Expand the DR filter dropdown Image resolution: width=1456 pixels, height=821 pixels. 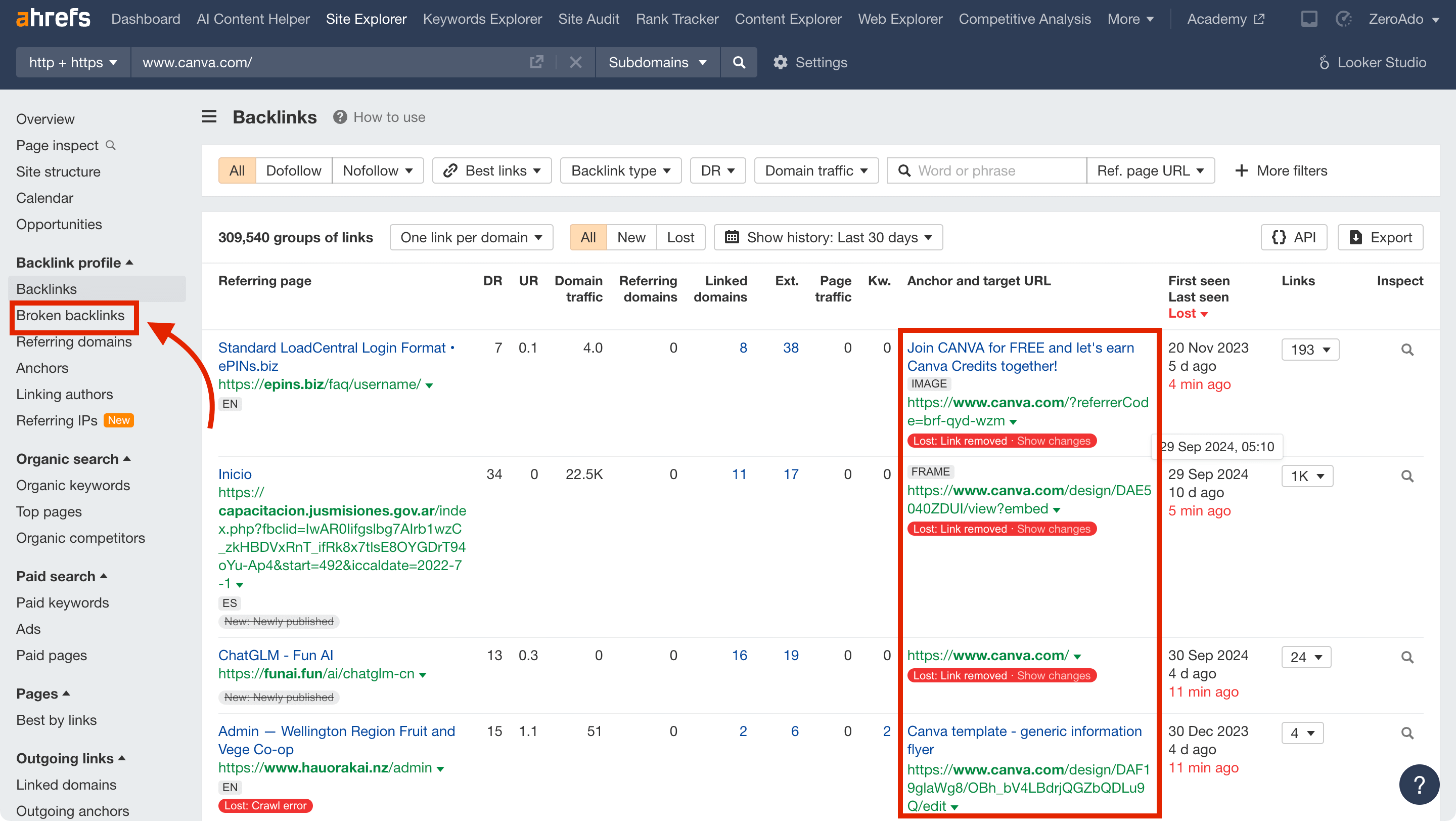[x=717, y=170]
